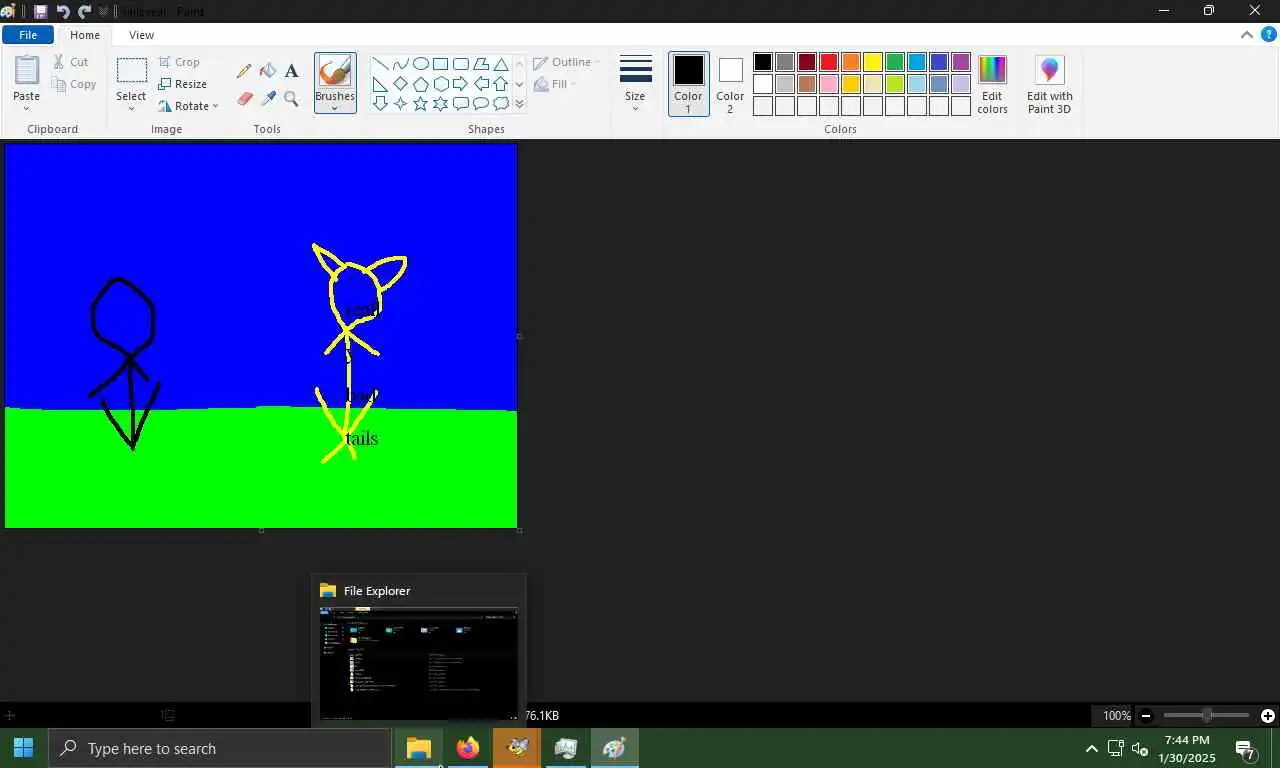
Task: Click the Cut button
Action: click(x=71, y=62)
